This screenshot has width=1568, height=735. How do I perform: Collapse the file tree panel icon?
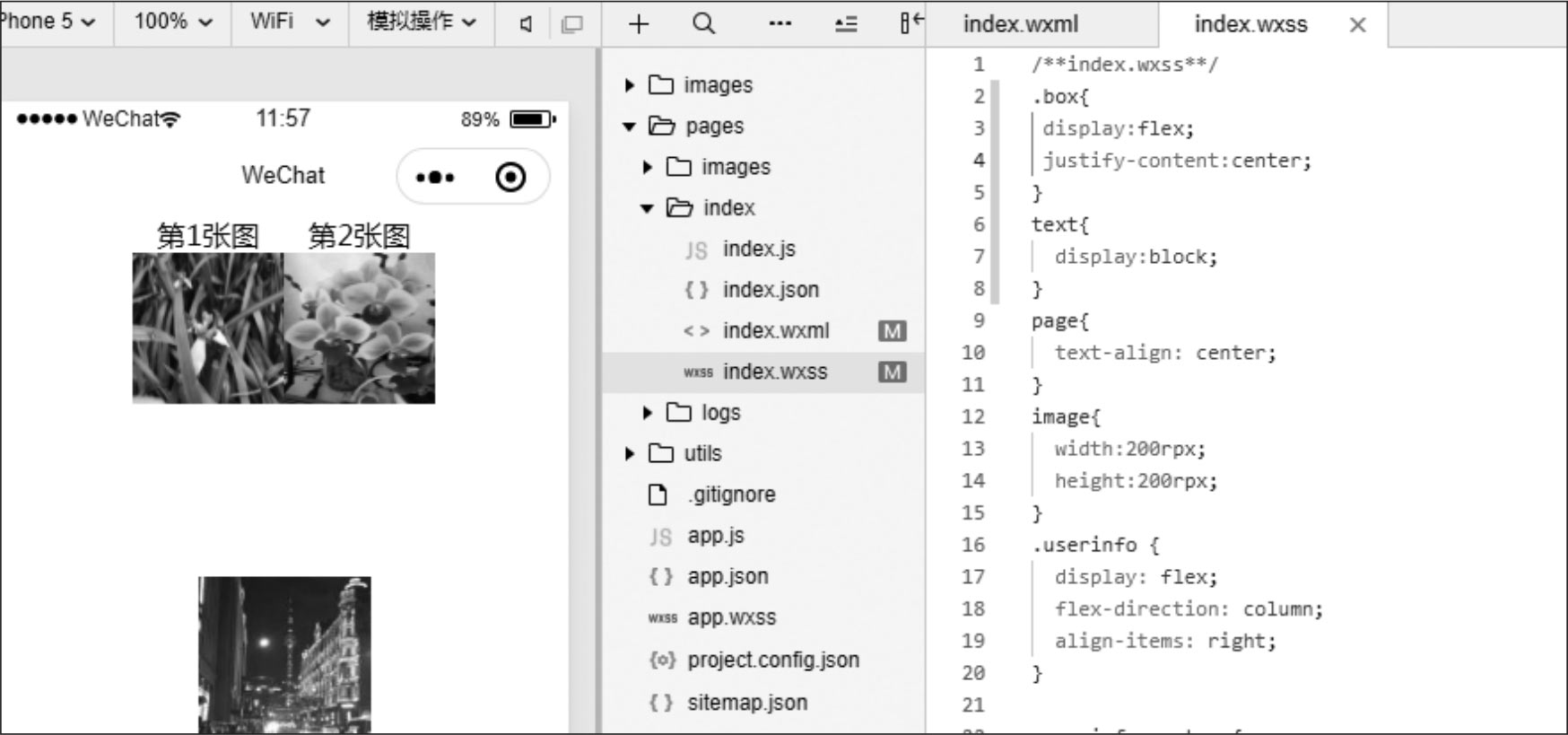911,22
